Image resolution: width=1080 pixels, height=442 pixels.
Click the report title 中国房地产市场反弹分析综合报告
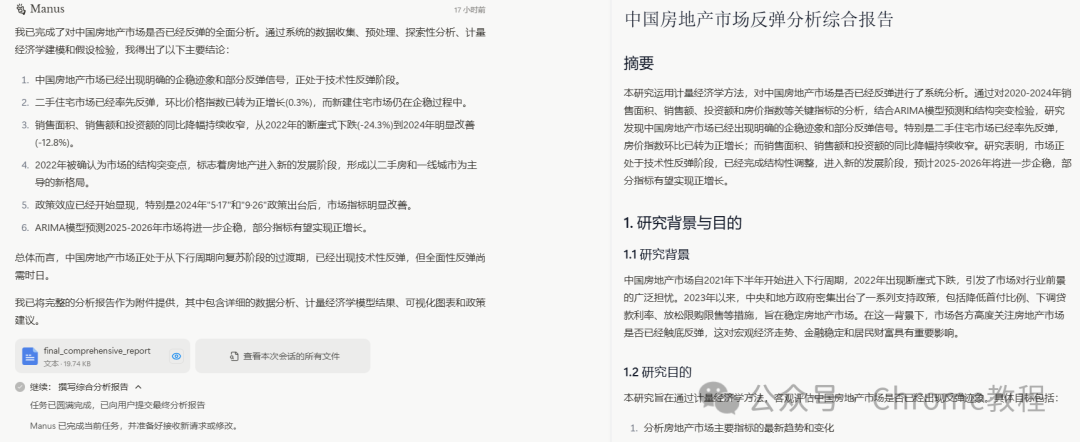point(758,19)
